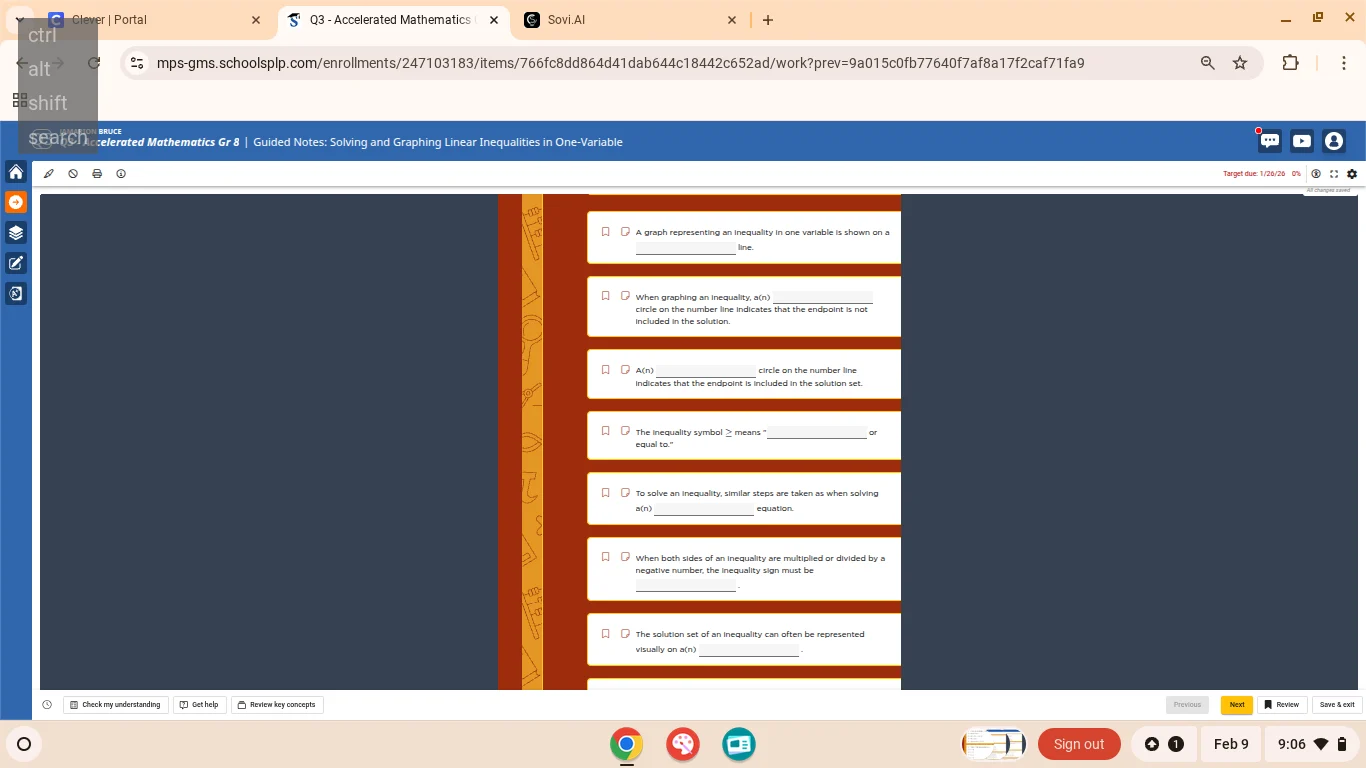Toggle bookmark on the 'A graph representing' question
The image size is (1366, 768).
tap(605, 232)
